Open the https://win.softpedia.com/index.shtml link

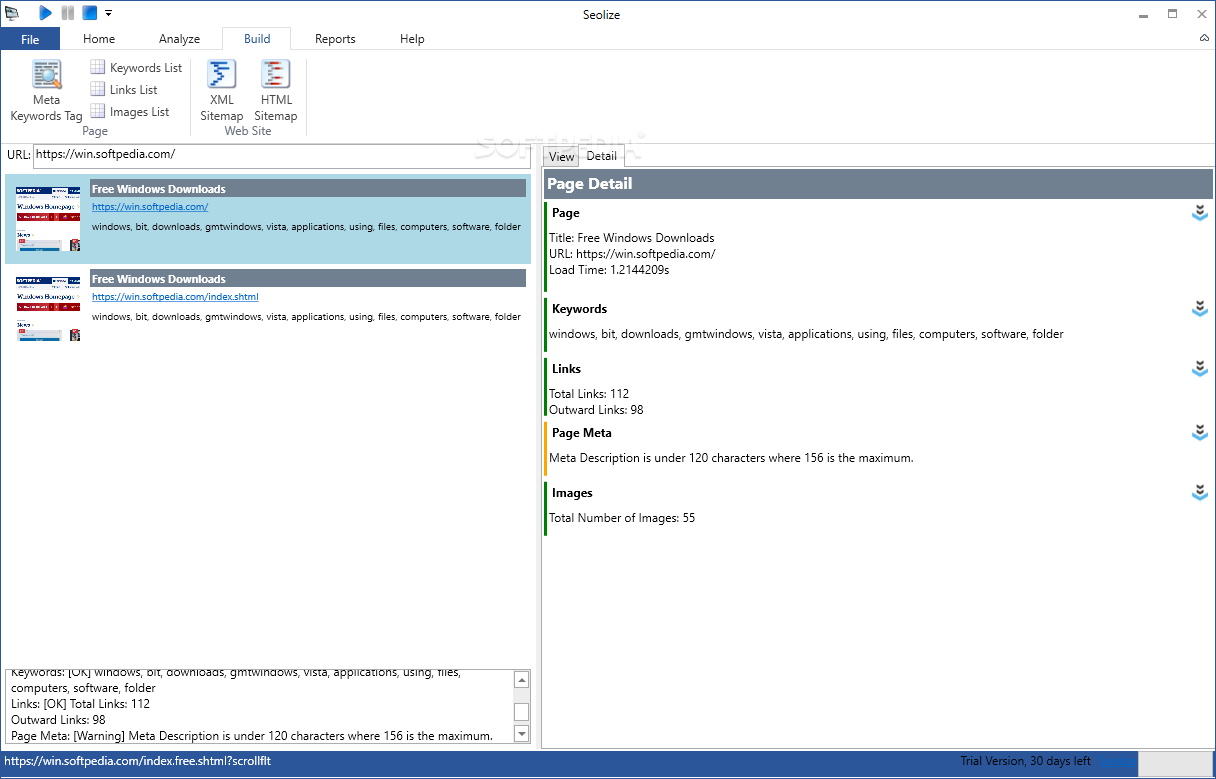(175, 297)
